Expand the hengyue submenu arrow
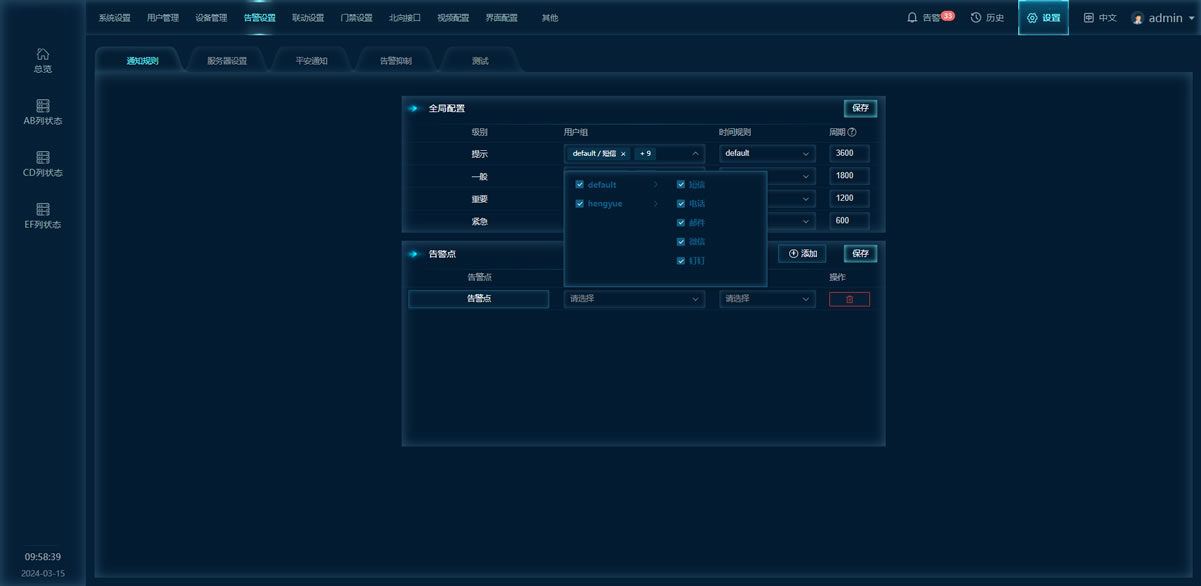The width and height of the screenshot is (1201, 586). (656, 204)
